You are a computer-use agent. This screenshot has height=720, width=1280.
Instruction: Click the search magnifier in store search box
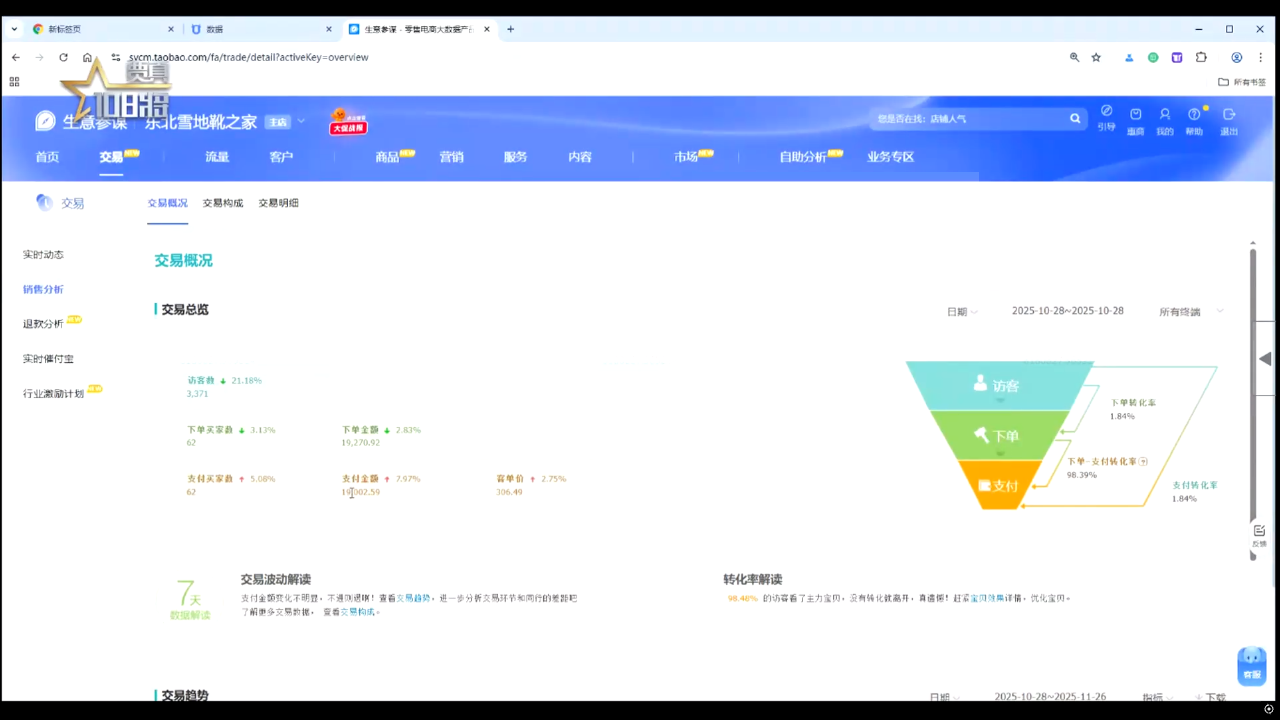click(1075, 119)
